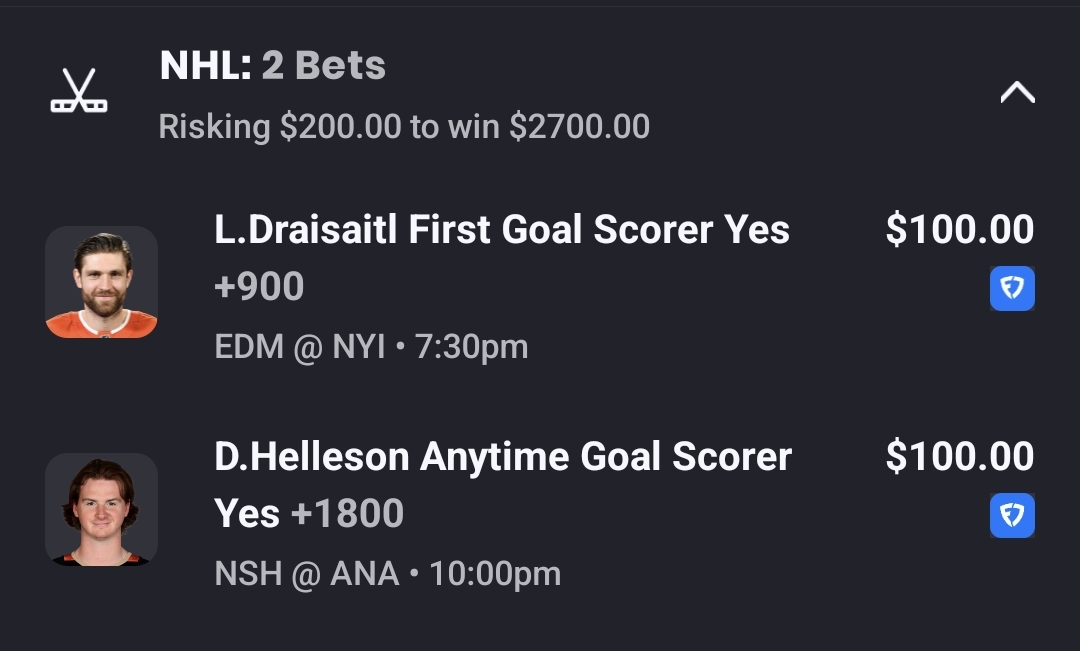Click sportsbook shield icon on Draisaitl bet

(x=1012, y=289)
